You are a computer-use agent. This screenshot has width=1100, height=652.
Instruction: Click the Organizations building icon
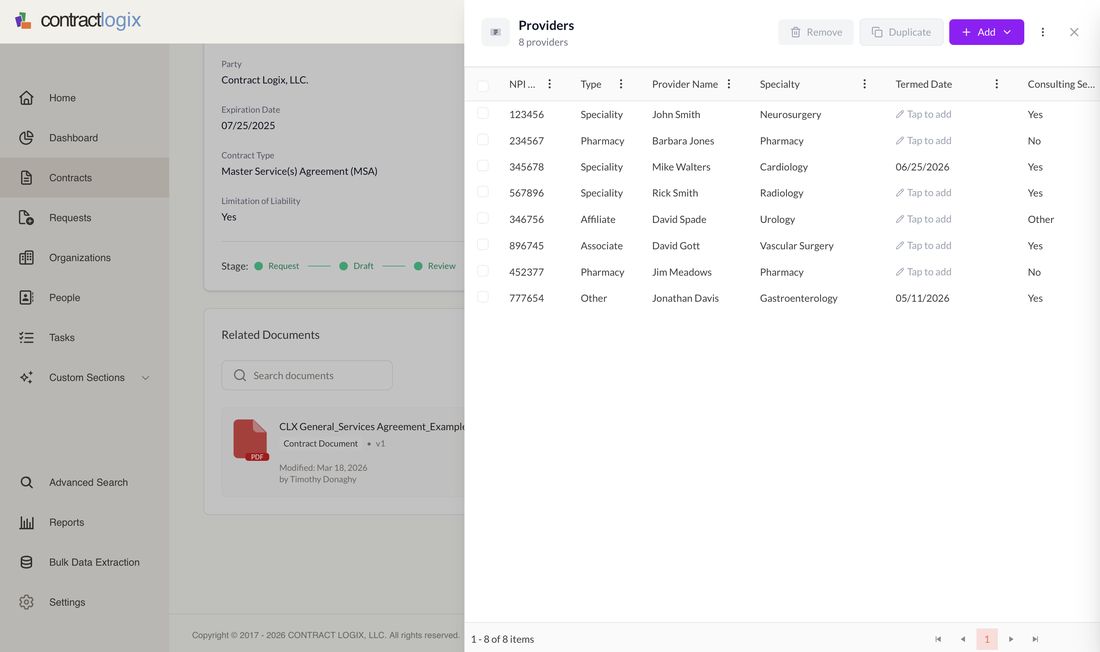[27, 258]
